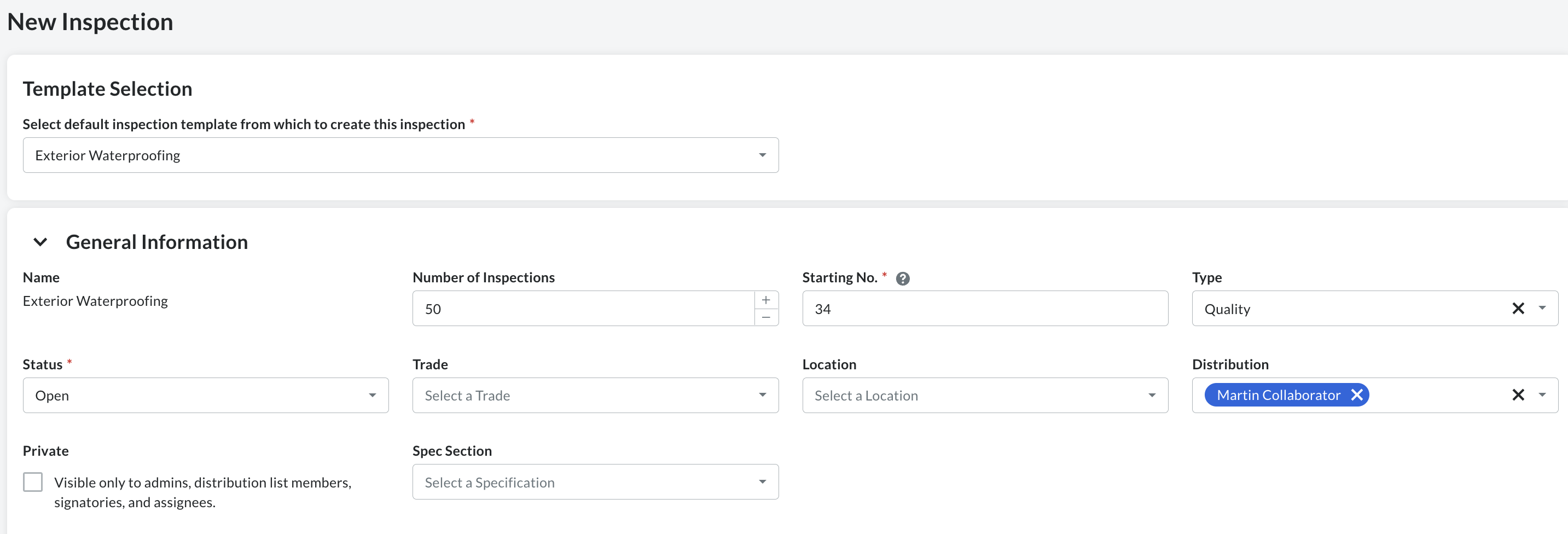Clear all Distribution selections

1518,394
